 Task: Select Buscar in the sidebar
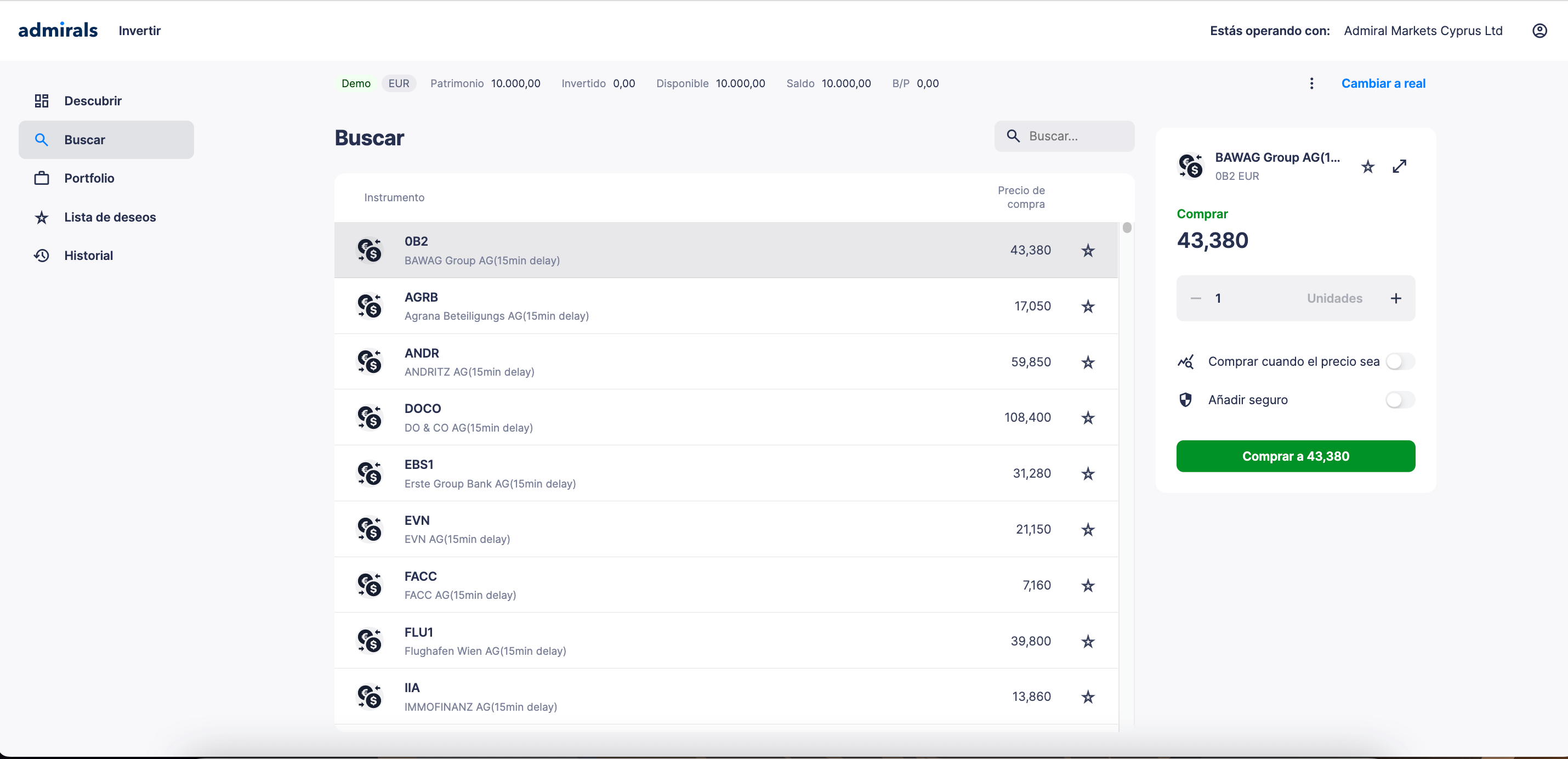tap(106, 140)
